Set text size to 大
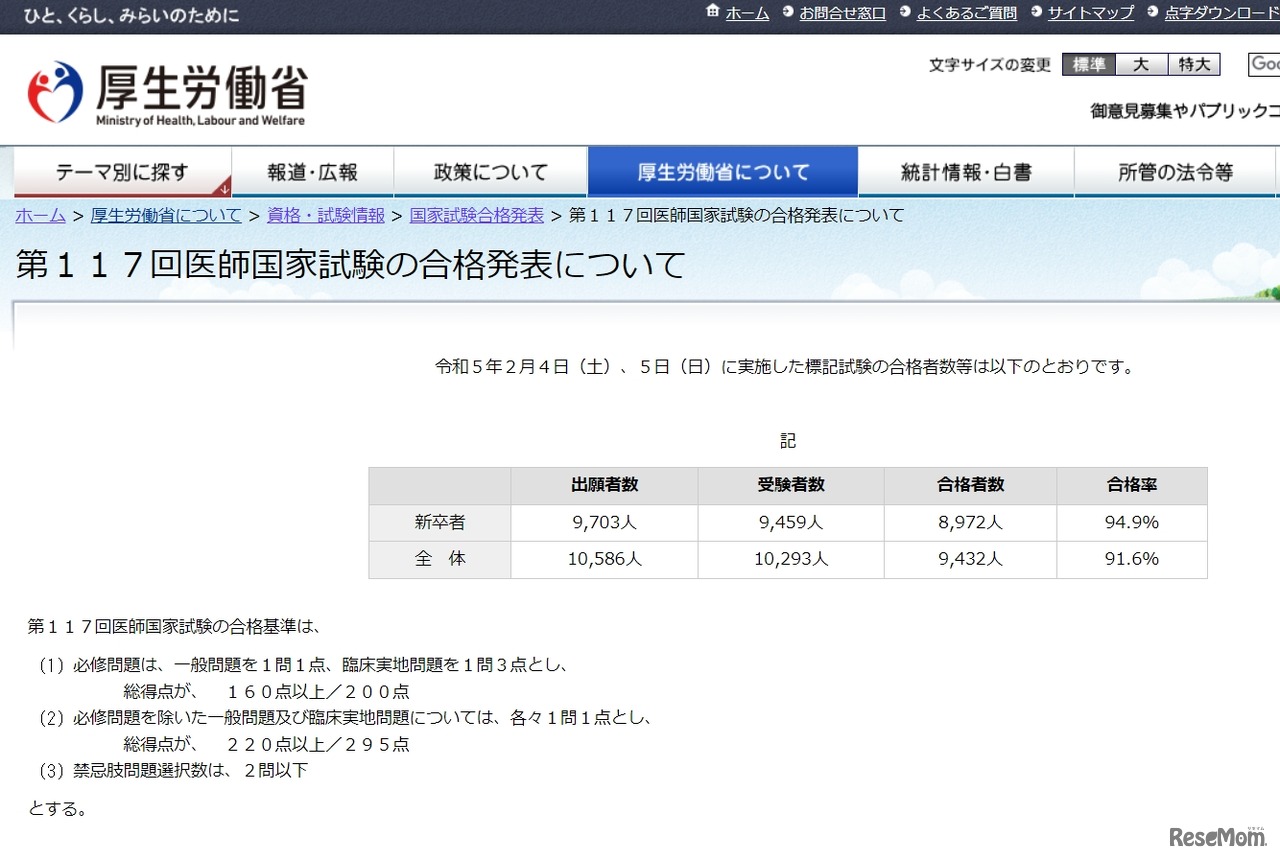 pyautogui.click(x=1141, y=65)
